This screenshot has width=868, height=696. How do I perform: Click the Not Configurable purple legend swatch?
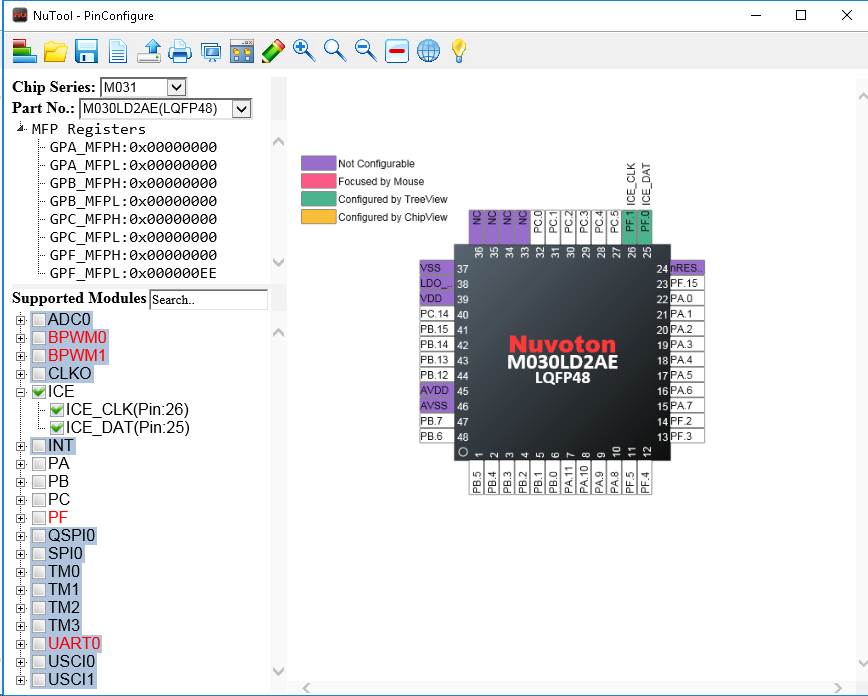pyautogui.click(x=318, y=163)
